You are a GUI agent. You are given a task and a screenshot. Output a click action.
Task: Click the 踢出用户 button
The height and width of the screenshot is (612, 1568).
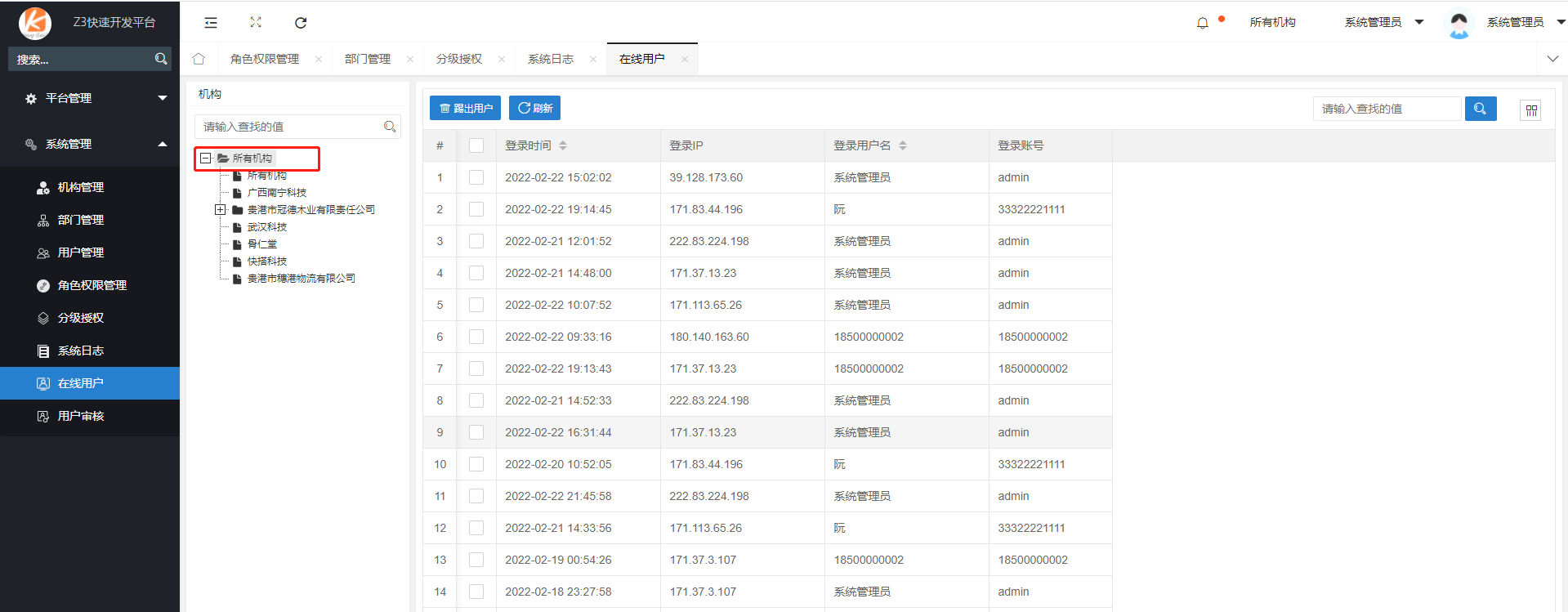(465, 108)
